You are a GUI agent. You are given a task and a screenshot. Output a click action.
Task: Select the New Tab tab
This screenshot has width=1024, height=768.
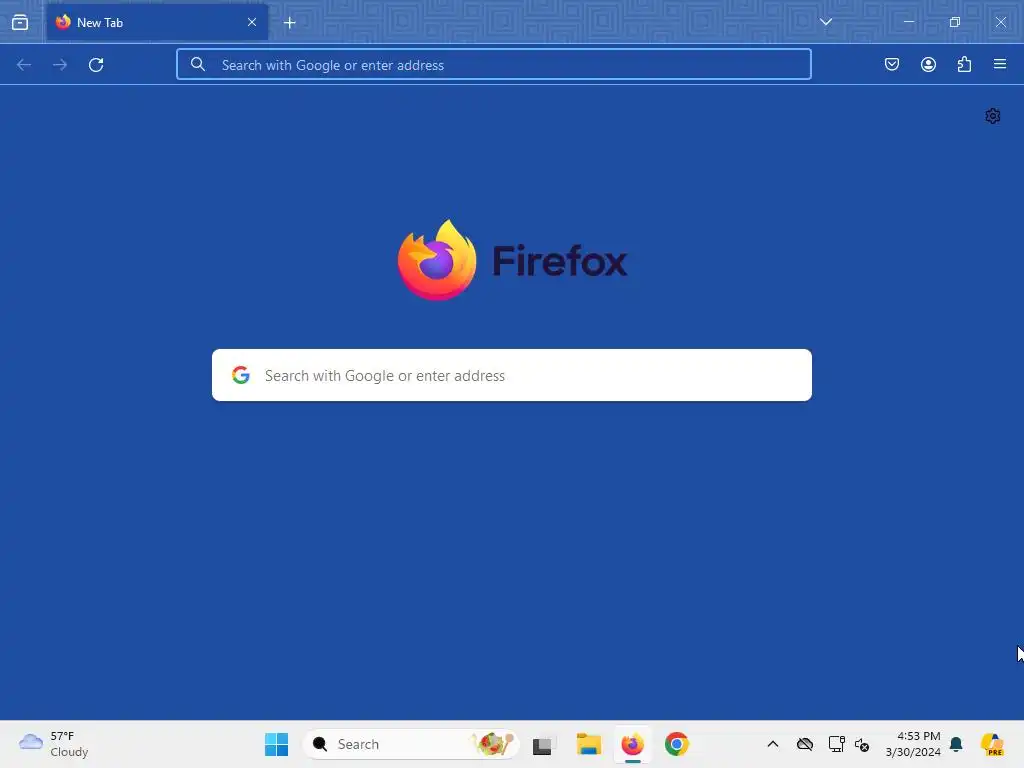[x=157, y=22]
